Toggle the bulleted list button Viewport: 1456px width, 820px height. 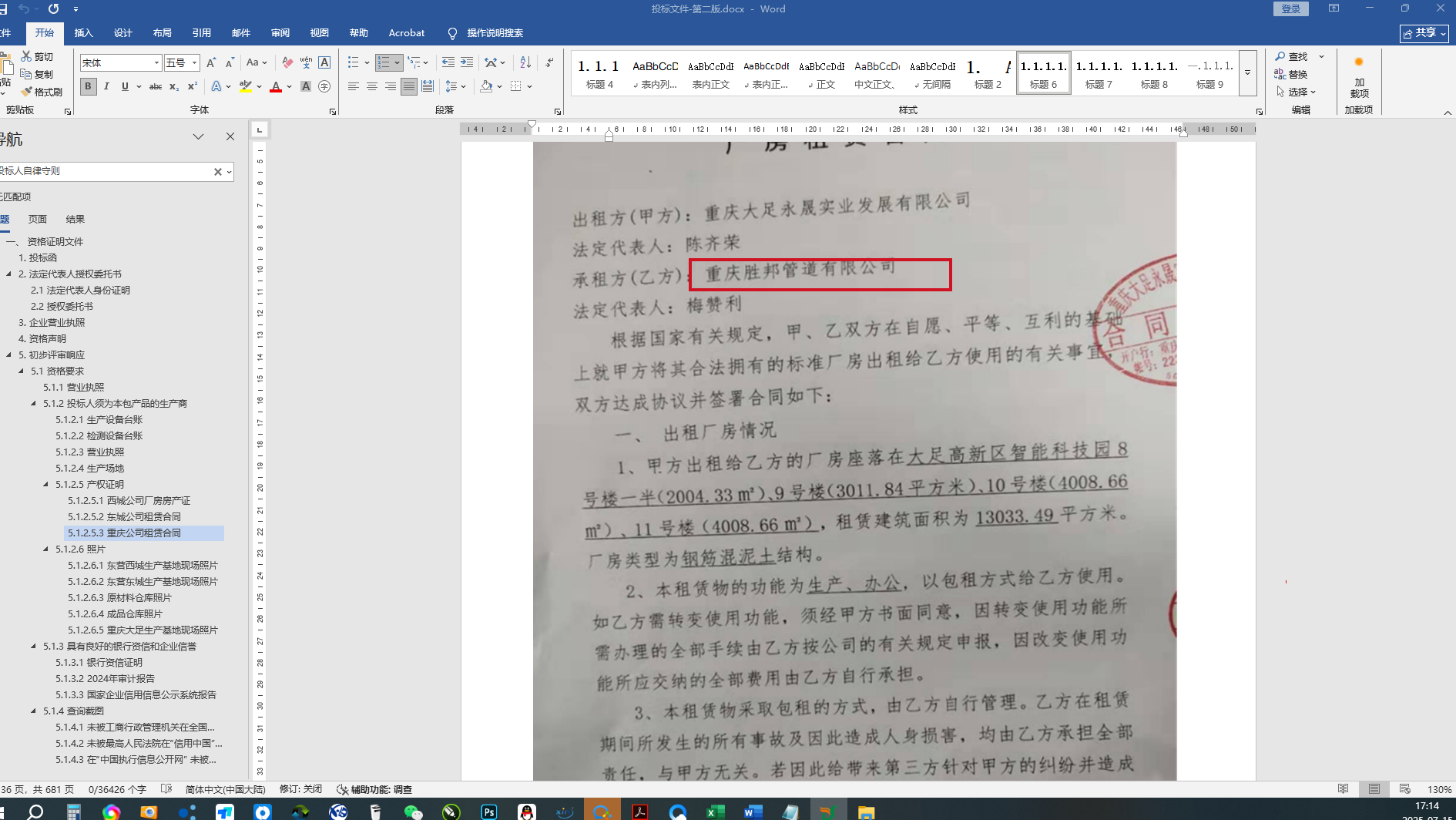click(x=354, y=62)
